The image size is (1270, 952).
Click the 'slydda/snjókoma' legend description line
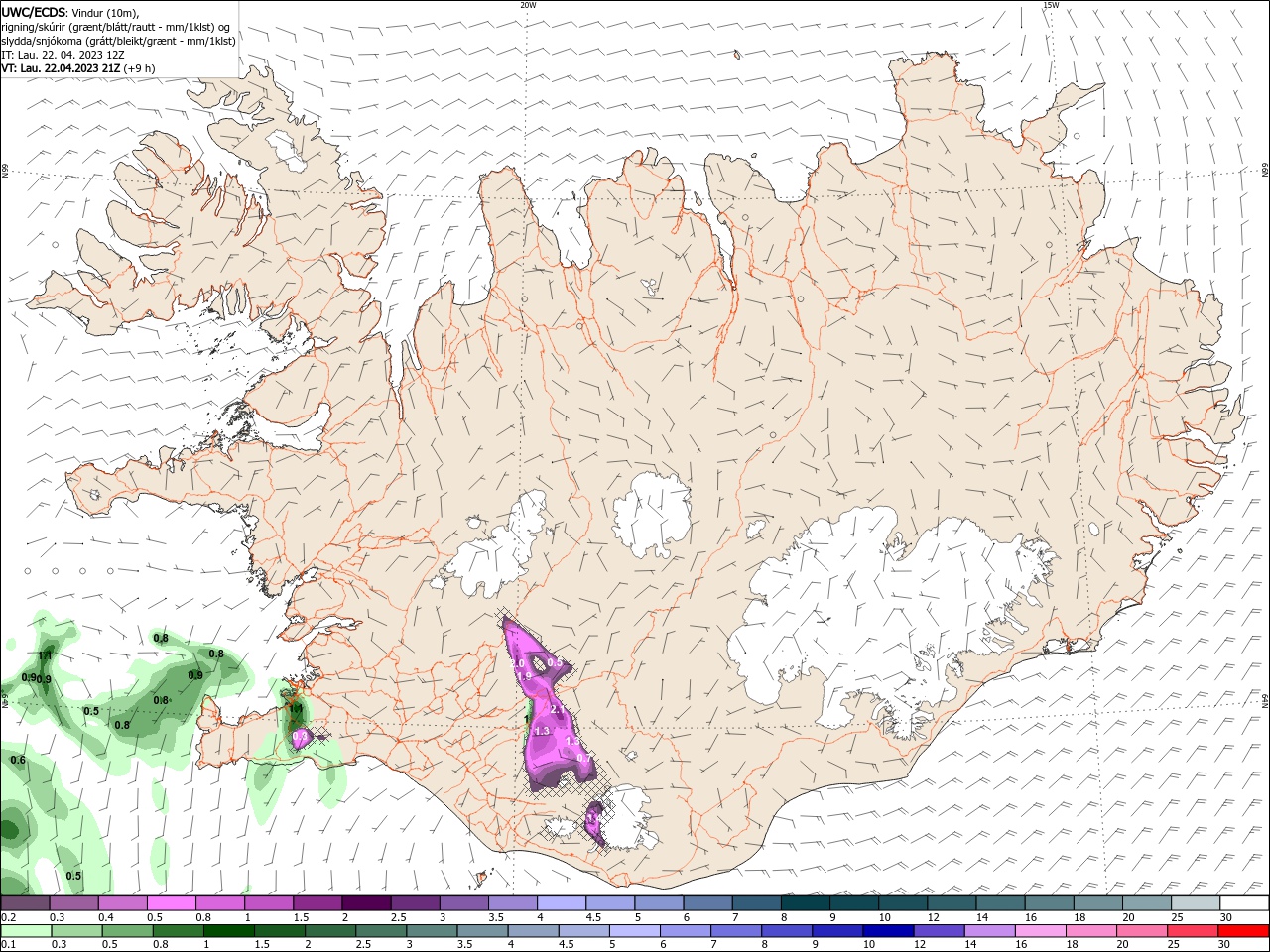119,41
